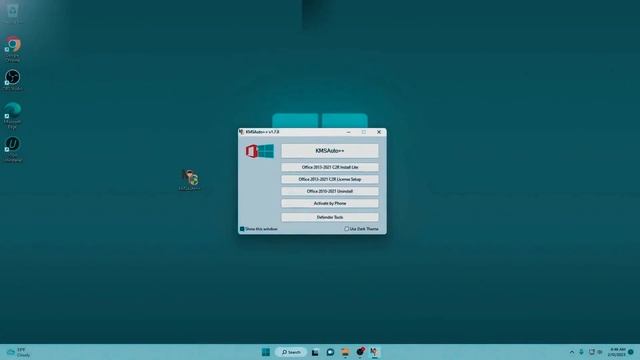Open the weather widget on the taskbar
The width and height of the screenshot is (640, 360).
coord(18,352)
